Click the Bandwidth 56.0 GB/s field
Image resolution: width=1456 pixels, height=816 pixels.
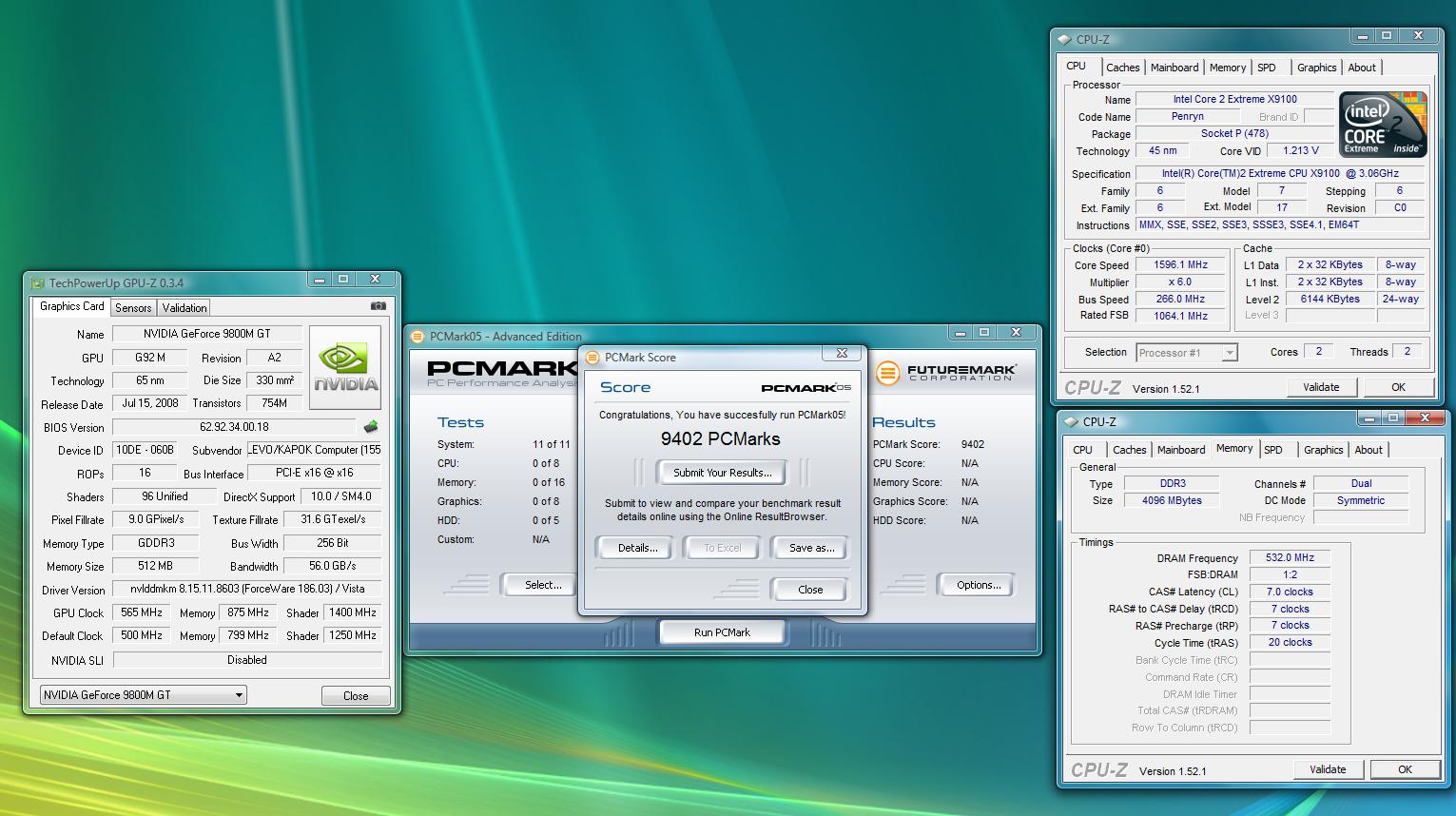[332, 566]
